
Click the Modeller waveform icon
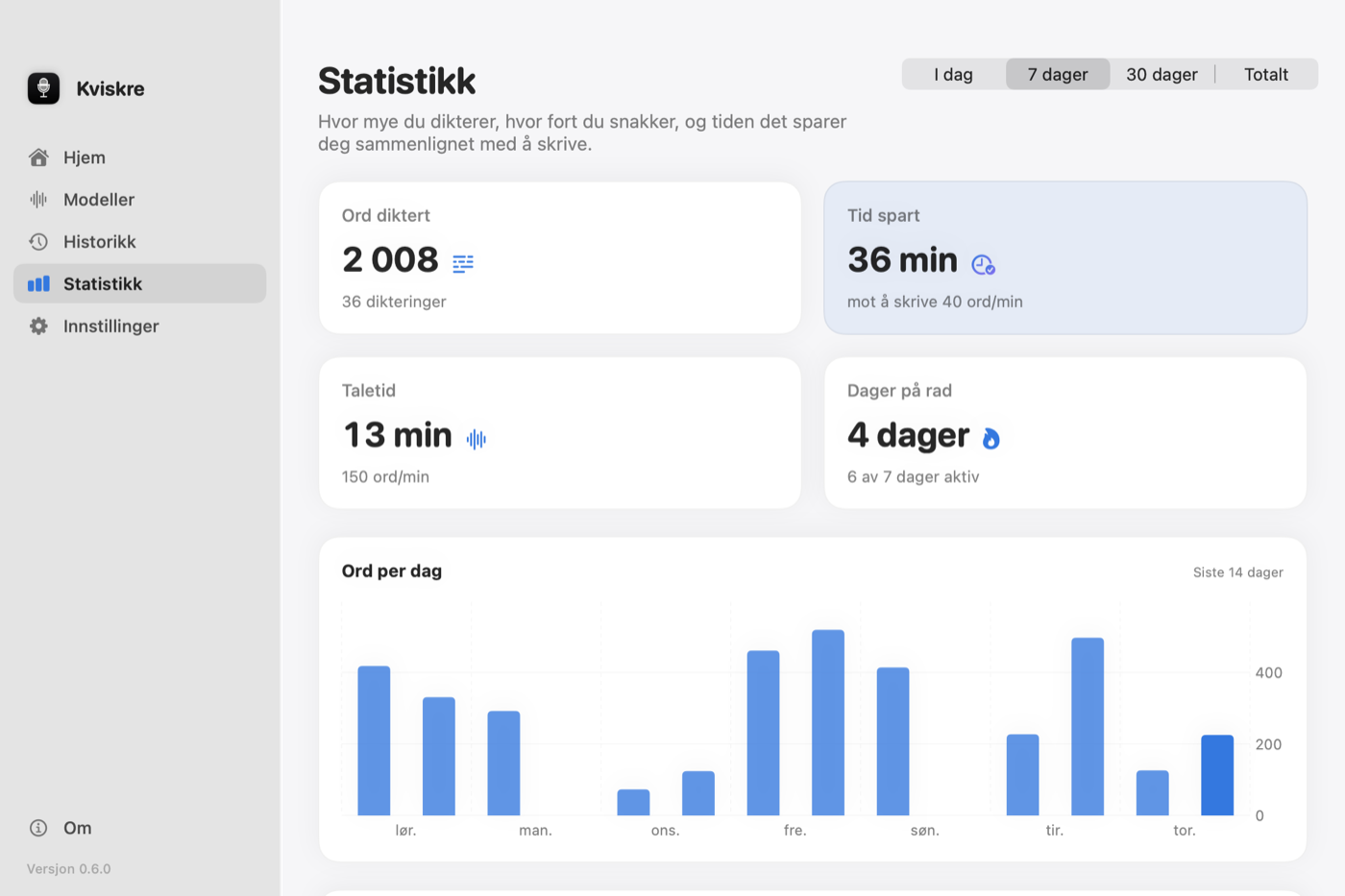click(38, 200)
